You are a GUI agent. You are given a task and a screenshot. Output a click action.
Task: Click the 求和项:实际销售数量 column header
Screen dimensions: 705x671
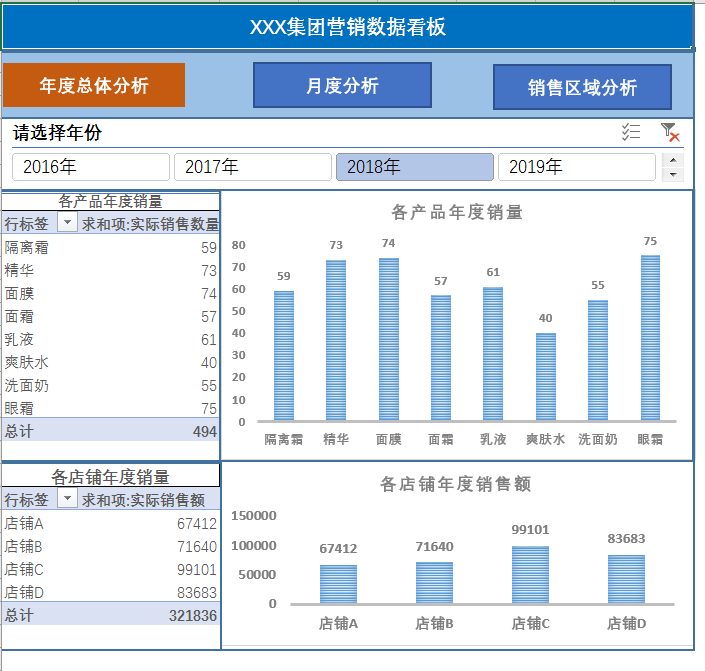point(150,224)
